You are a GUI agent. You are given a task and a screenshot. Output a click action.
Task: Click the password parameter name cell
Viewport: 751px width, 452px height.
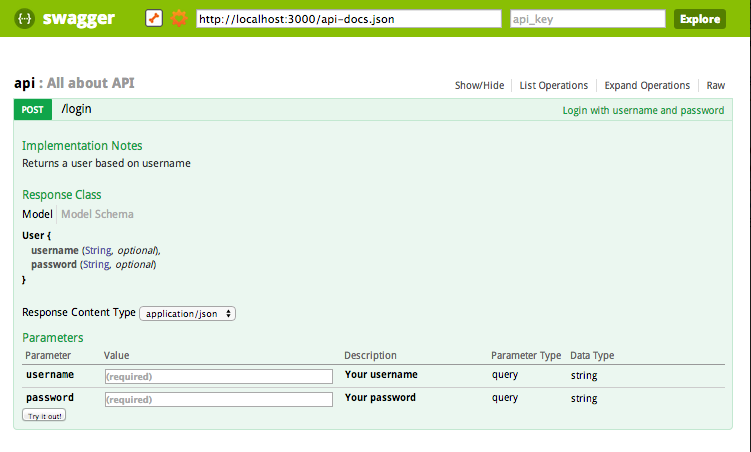point(50,397)
